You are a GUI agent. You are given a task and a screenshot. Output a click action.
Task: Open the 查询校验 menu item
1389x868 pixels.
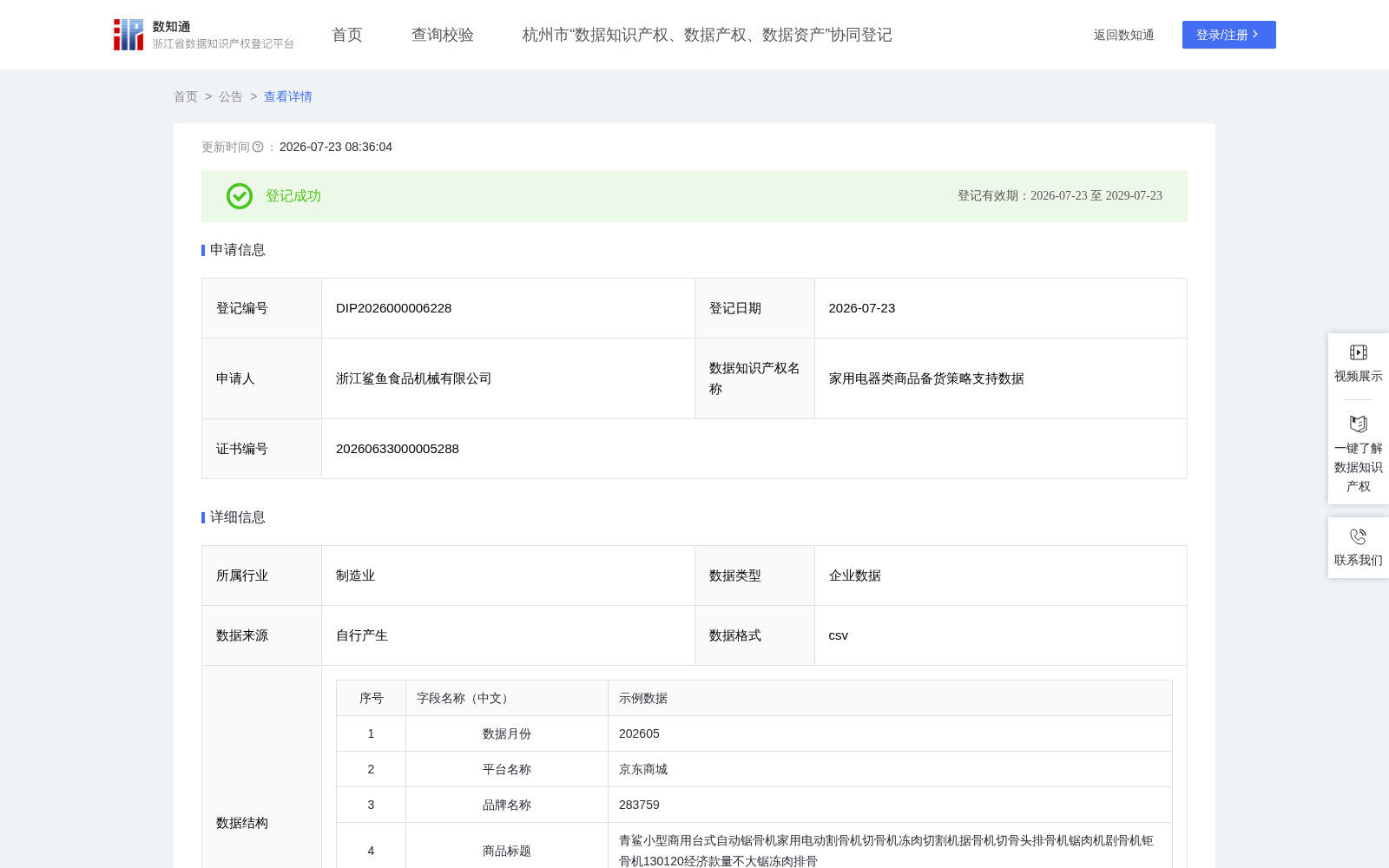[x=443, y=35]
